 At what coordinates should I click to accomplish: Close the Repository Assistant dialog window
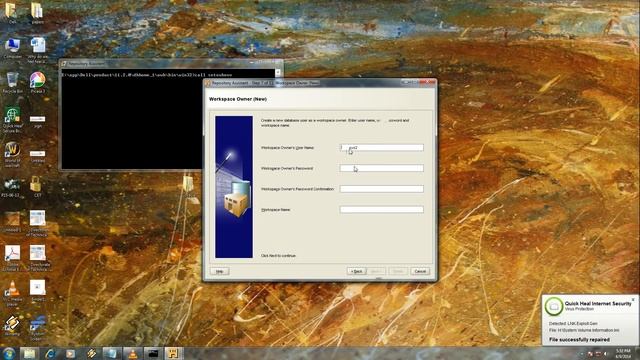pos(428,82)
